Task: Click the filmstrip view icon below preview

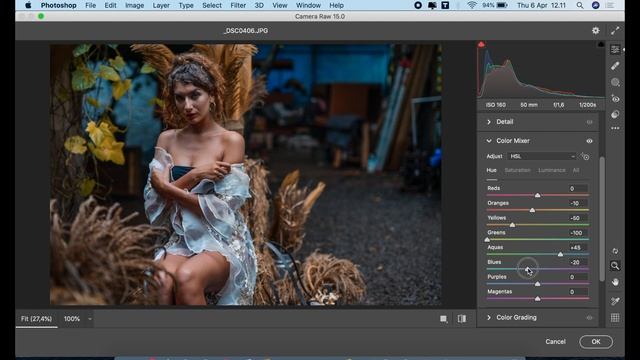Action: coord(444,319)
